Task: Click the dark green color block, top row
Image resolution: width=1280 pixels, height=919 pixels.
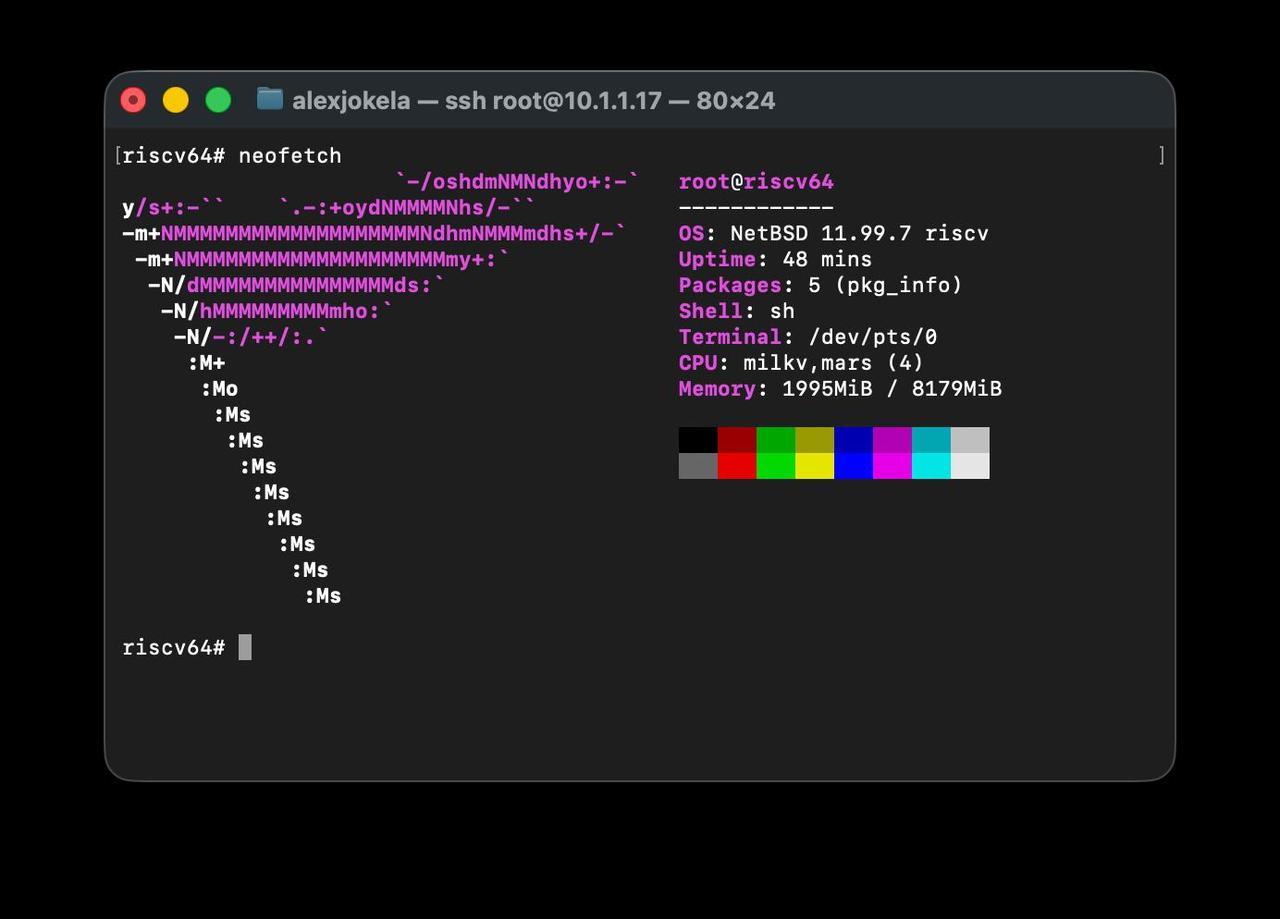Action: pos(776,440)
